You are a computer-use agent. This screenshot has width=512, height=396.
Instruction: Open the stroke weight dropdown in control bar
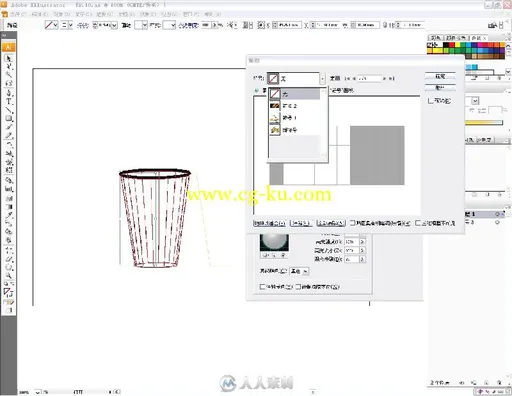pyautogui.click(x=114, y=25)
